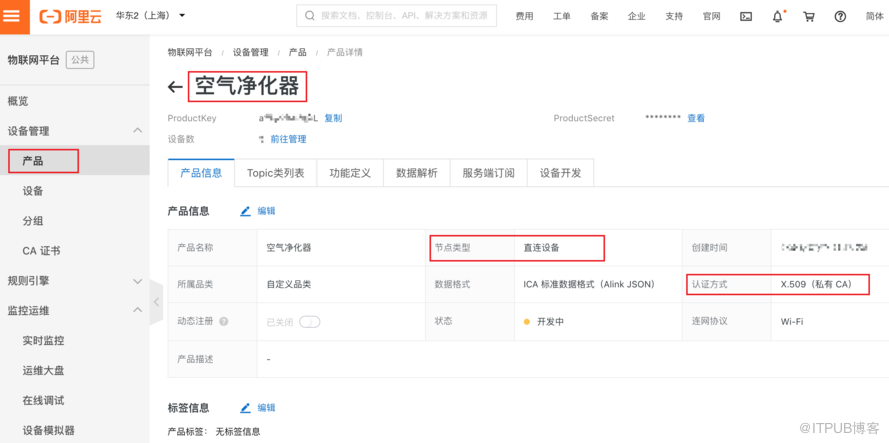This screenshot has height=443, width=889.
Task: Switch to the Topic类列表 tab
Action: [x=275, y=173]
